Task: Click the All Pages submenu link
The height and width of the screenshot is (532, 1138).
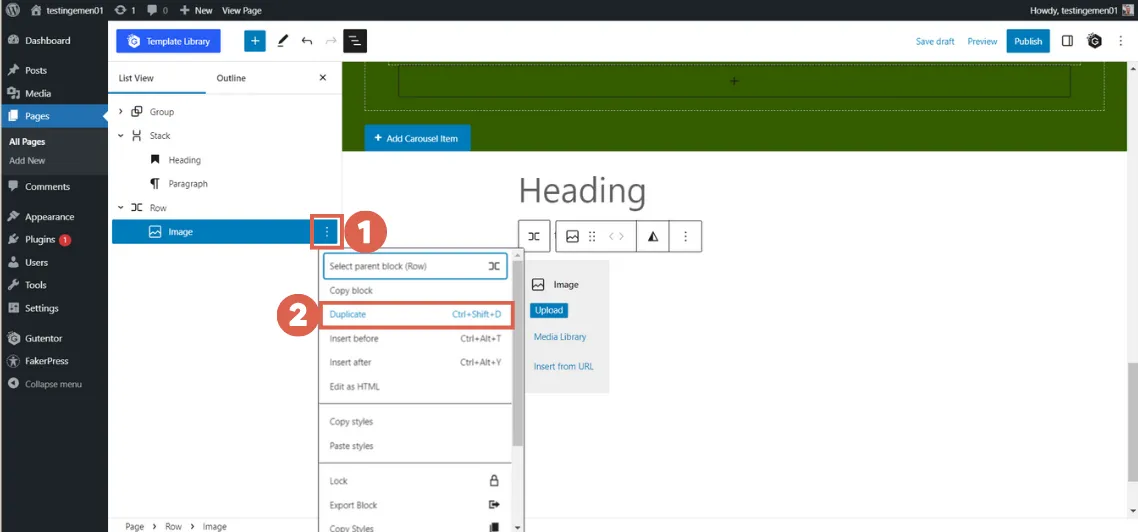Action: click(x=27, y=142)
